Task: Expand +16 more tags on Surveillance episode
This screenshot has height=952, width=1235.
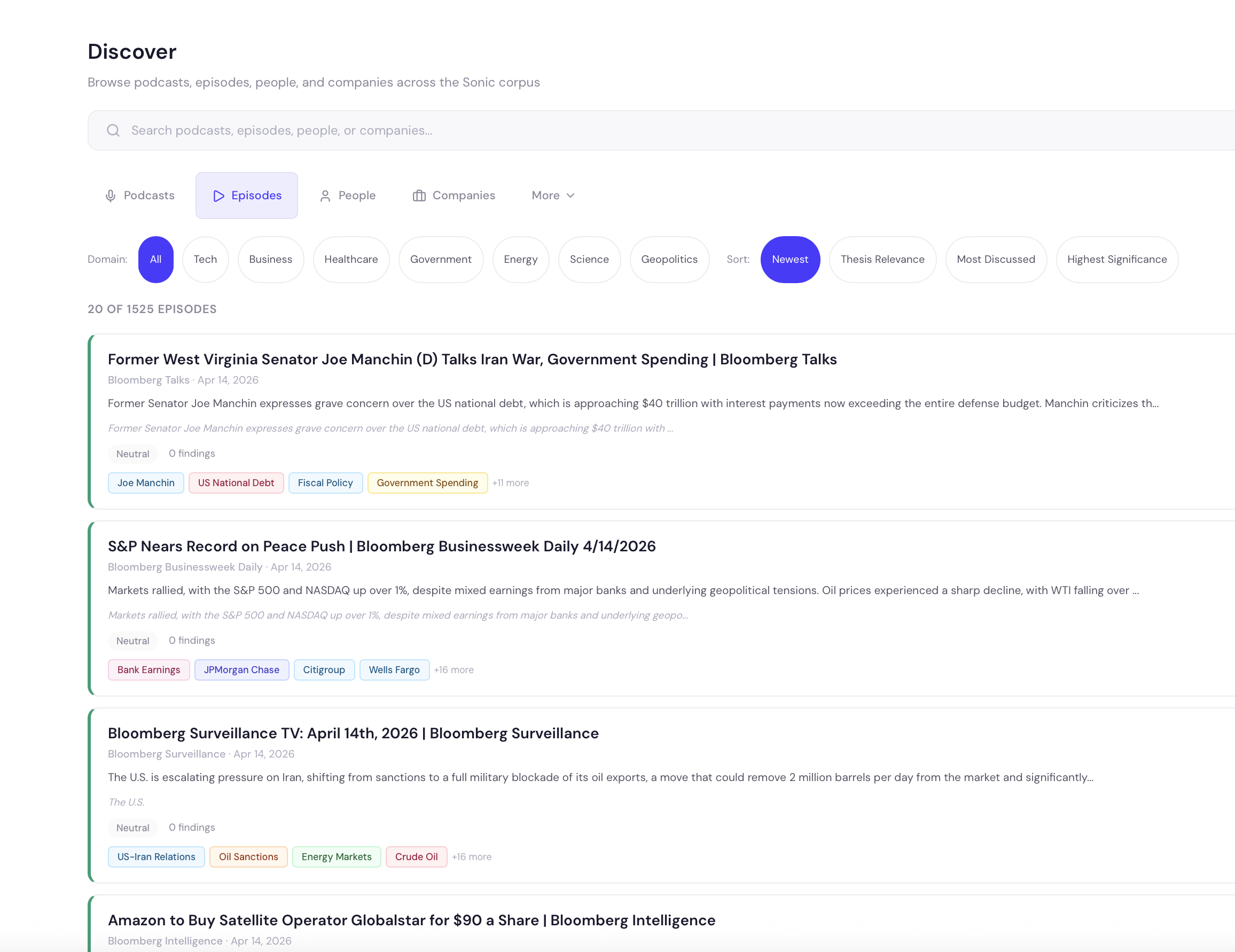Action: pyautogui.click(x=472, y=857)
